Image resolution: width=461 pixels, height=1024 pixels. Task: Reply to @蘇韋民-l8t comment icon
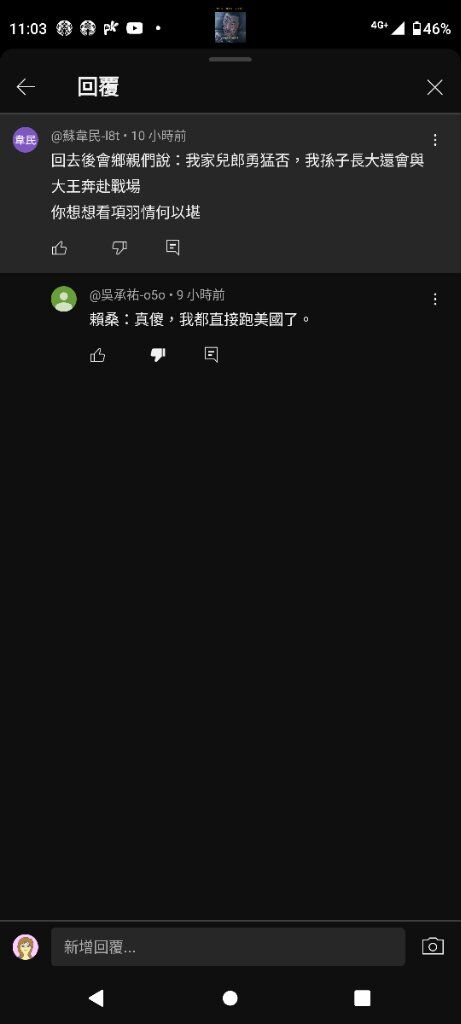[173, 248]
